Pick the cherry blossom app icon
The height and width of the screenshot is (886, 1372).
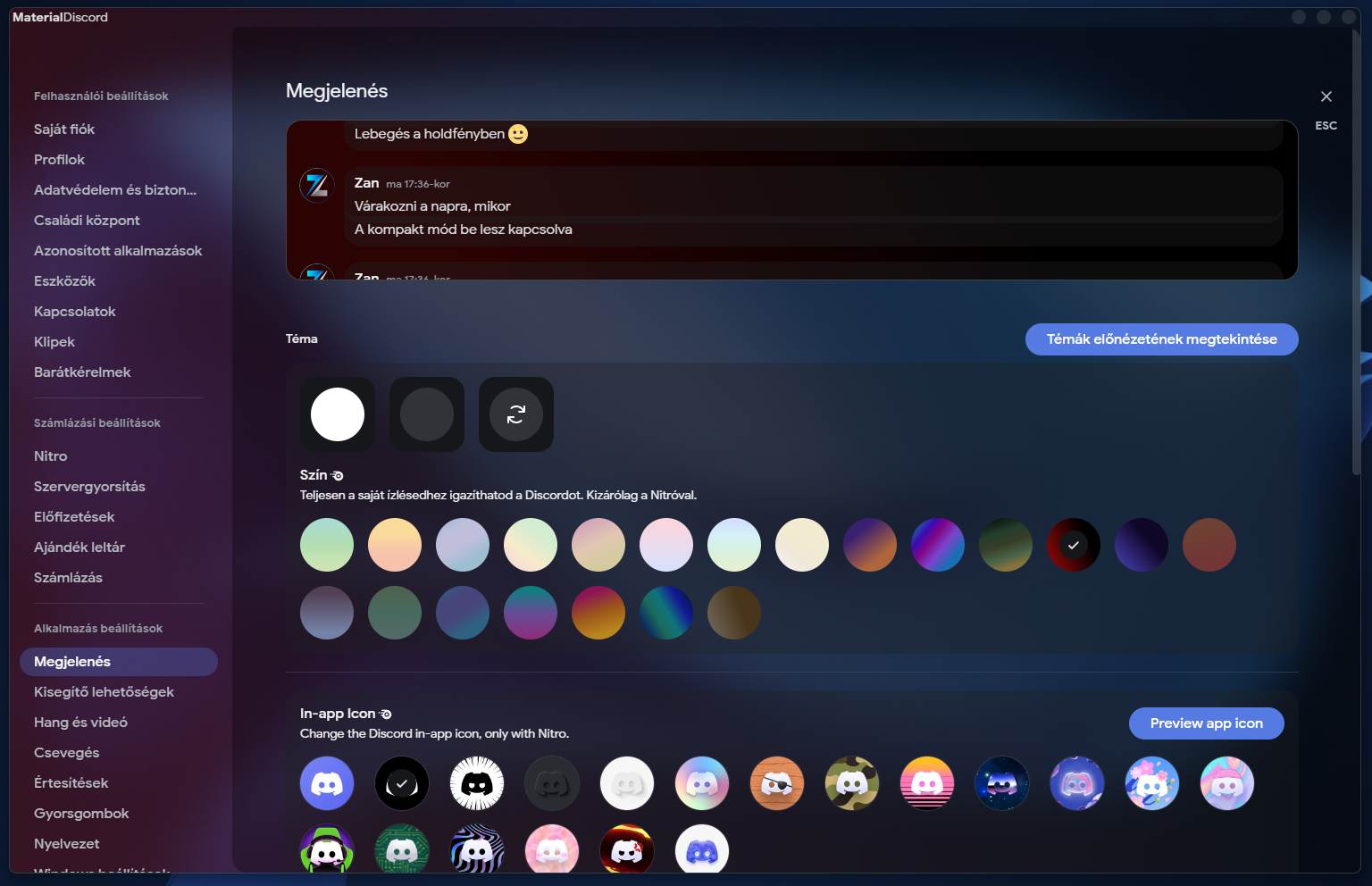(1152, 783)
